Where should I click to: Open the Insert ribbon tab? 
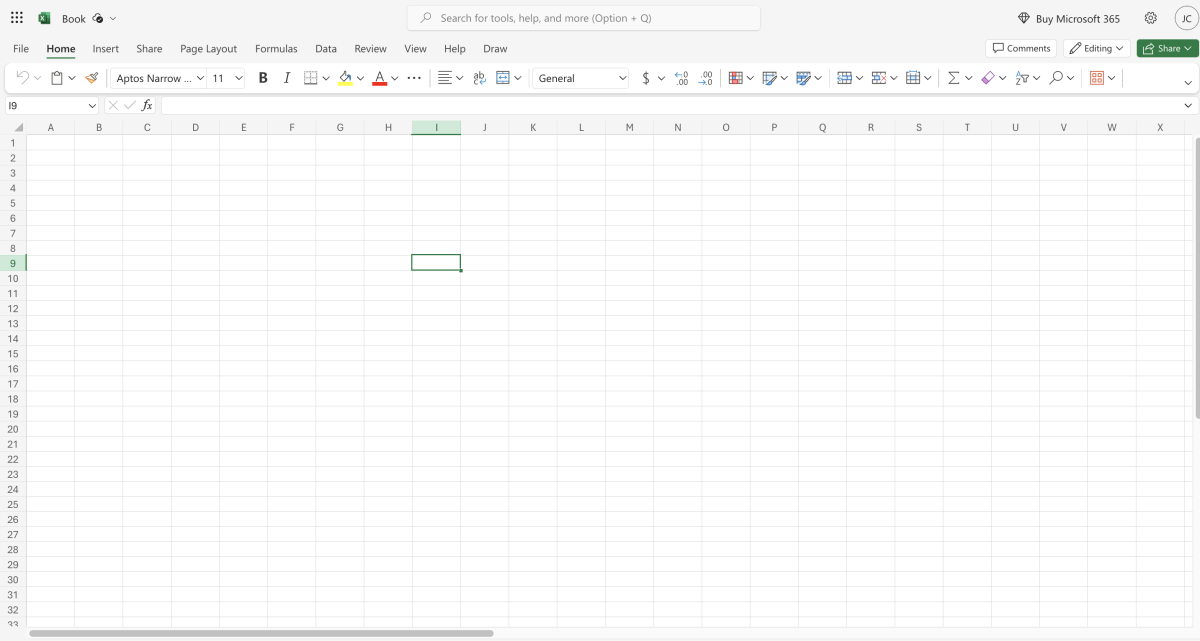106,48
